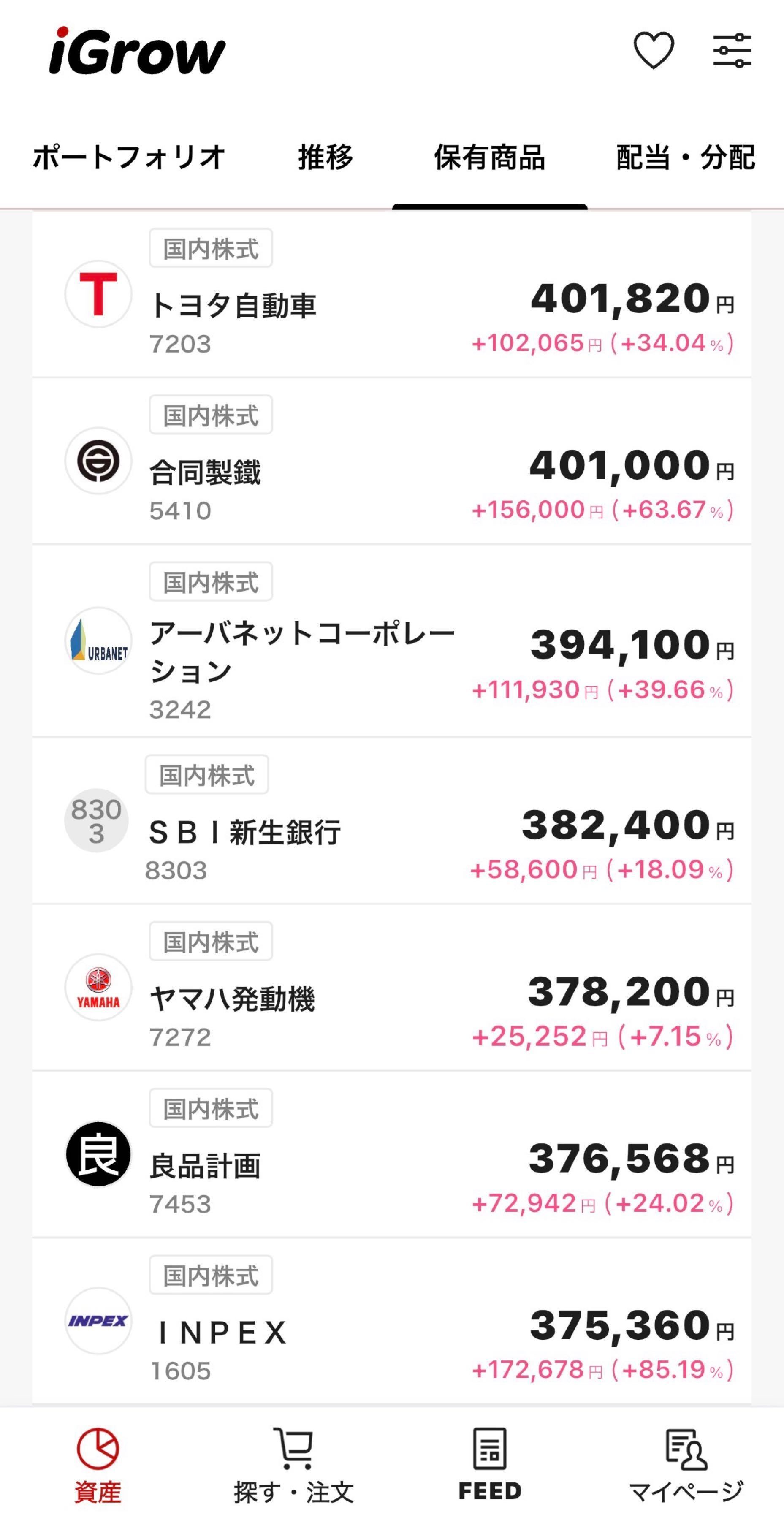Open the ＳＢＩ新生銀行 stock name
Image resolution: width=784 pixels, height=1520 pixels.
coord(244,832)
